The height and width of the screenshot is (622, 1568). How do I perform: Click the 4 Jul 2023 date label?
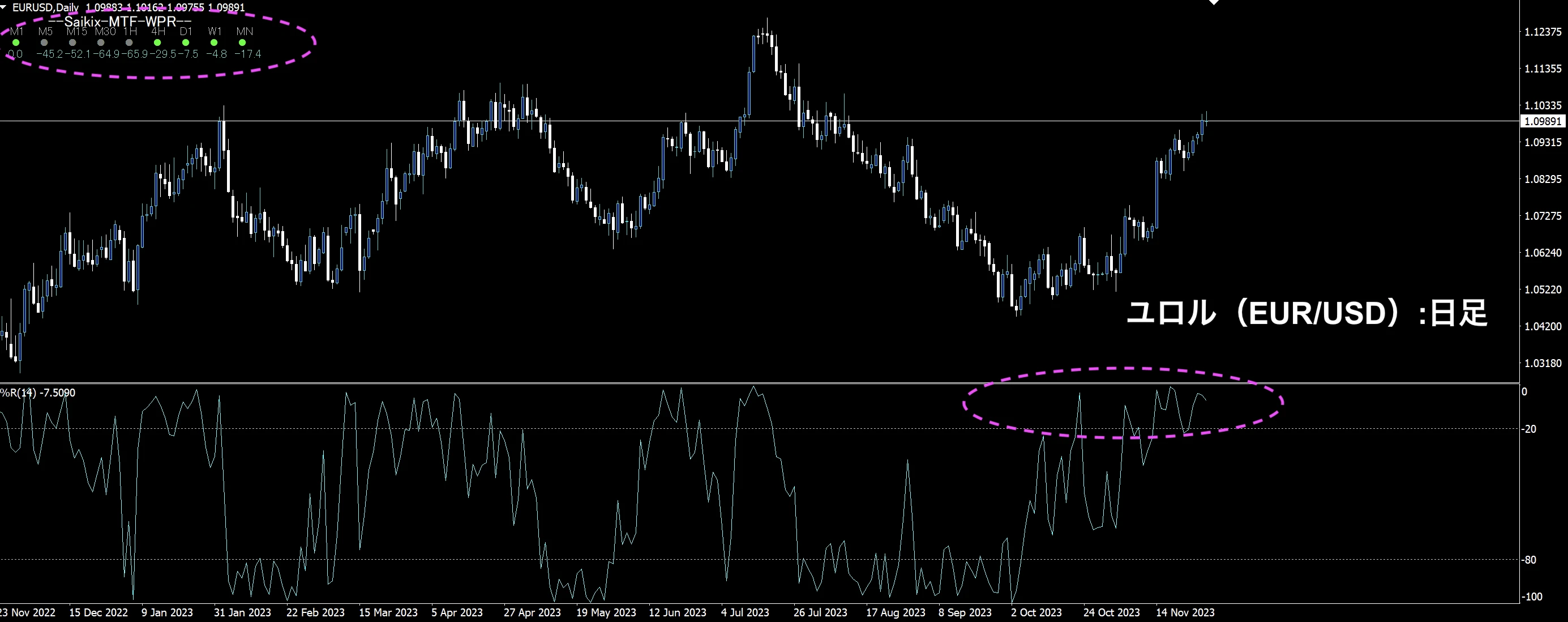[744, 612]
